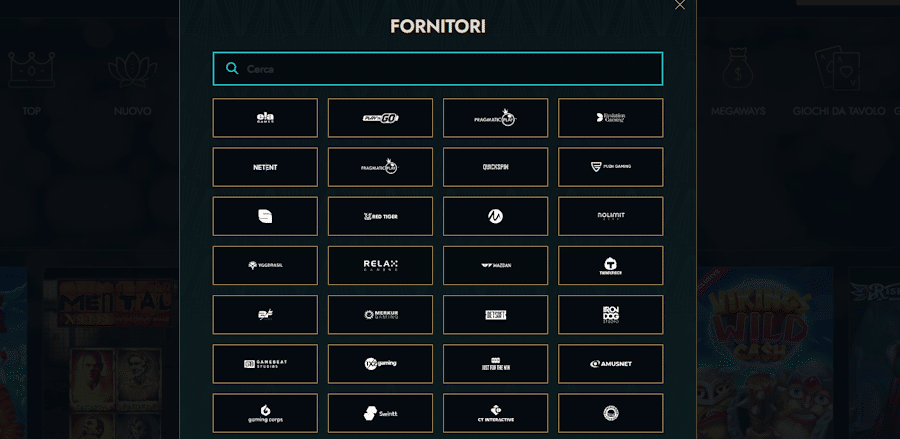Close the Fornitori popup with the X
Screen dimensions: 900x439
click(680, 5)
